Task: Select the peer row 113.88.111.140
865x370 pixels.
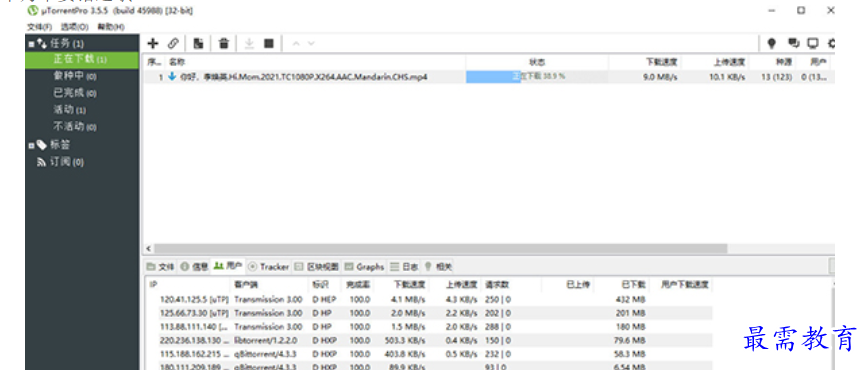Action: coord(429,326)
